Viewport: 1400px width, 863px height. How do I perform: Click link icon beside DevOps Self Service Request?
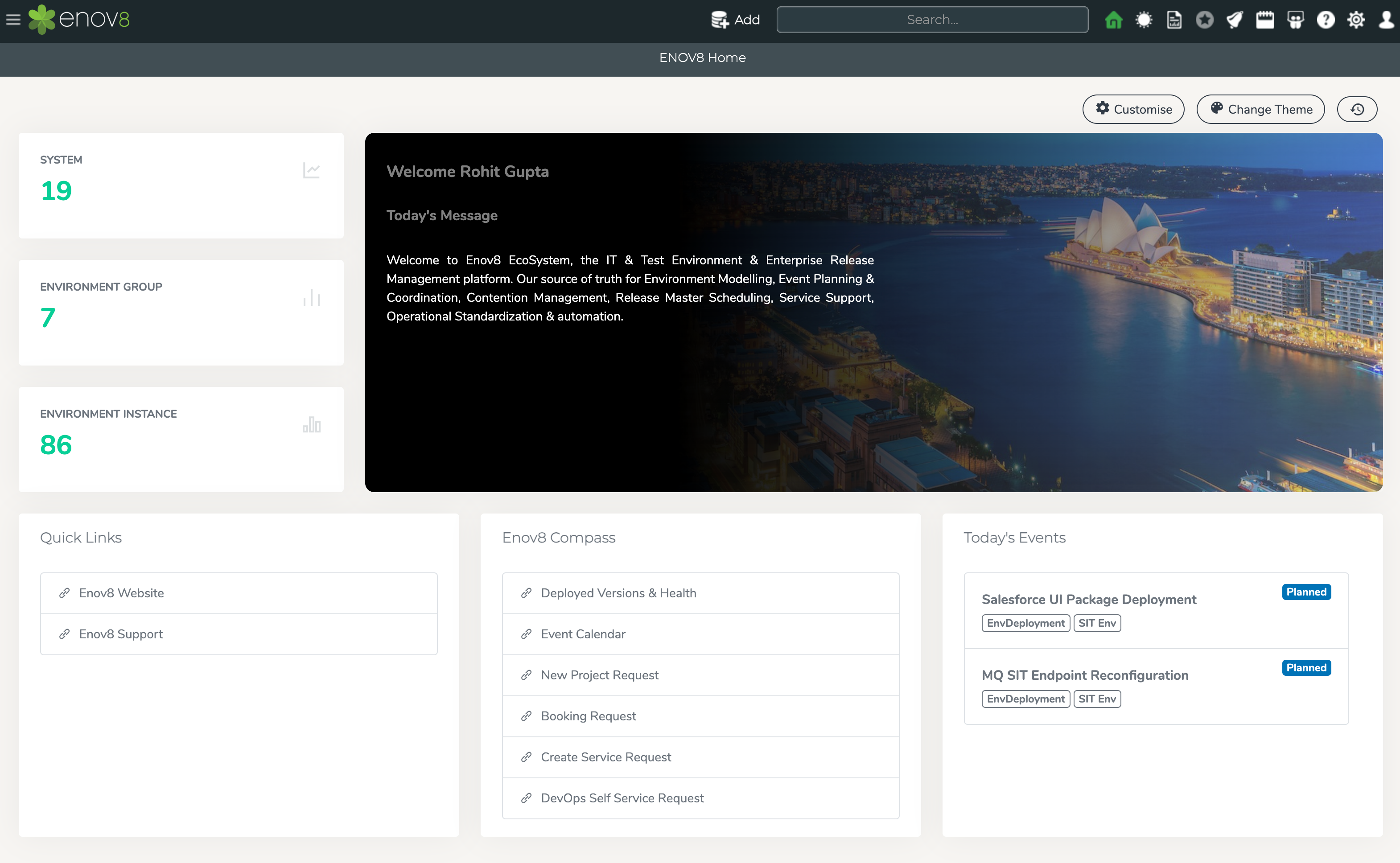pos(526,798)
